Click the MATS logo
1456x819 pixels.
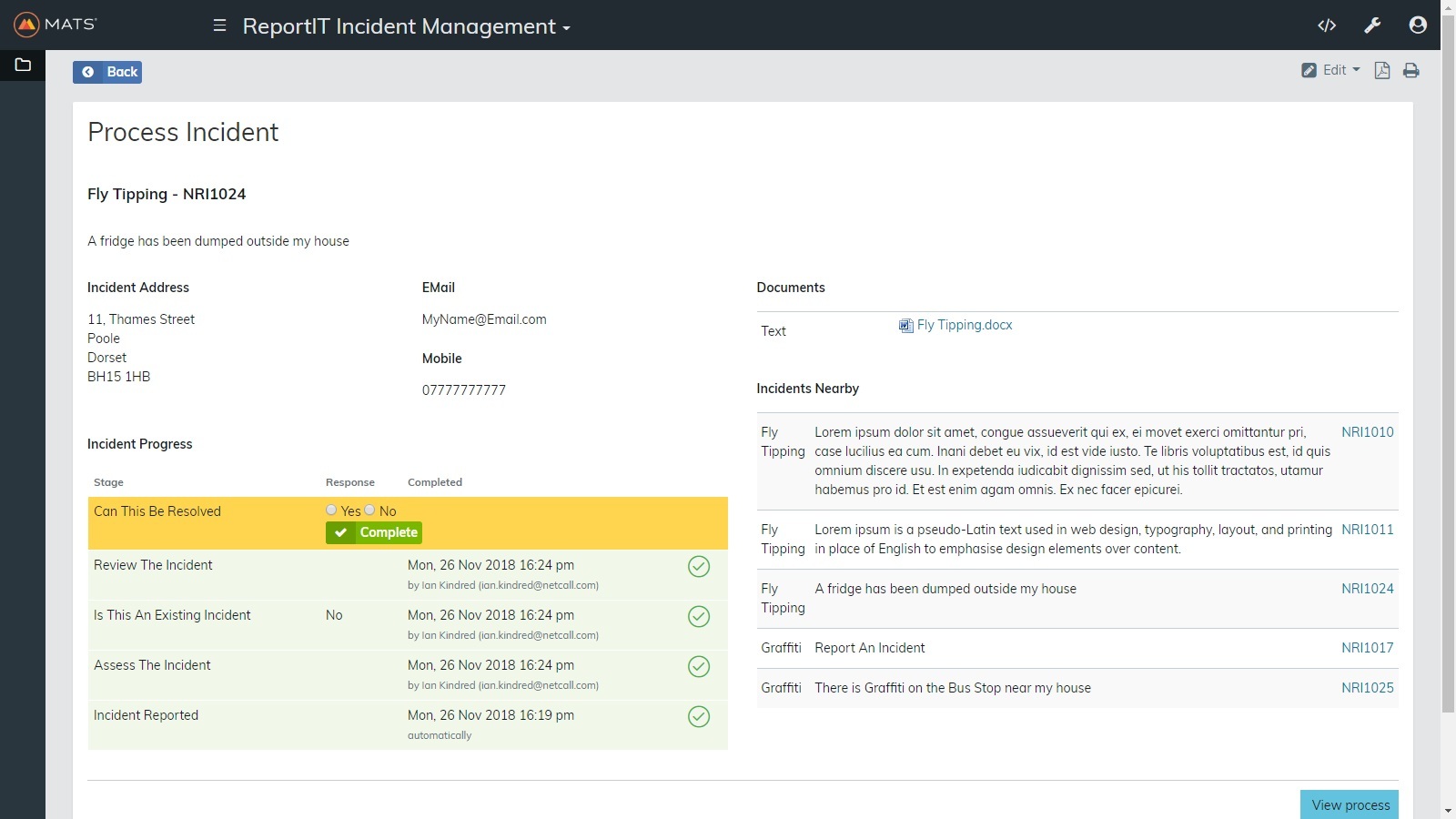click(x=56, y=25)
